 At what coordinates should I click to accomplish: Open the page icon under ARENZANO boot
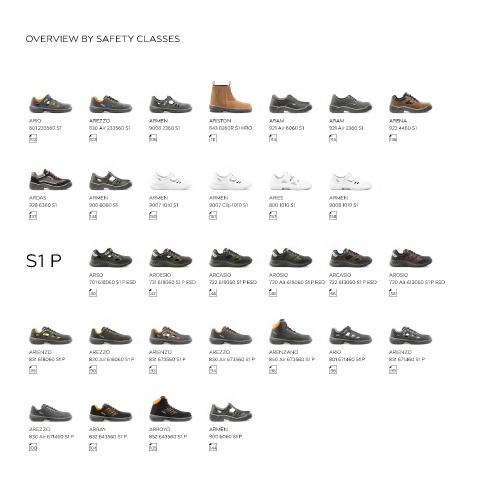click(x=273, y=369)
